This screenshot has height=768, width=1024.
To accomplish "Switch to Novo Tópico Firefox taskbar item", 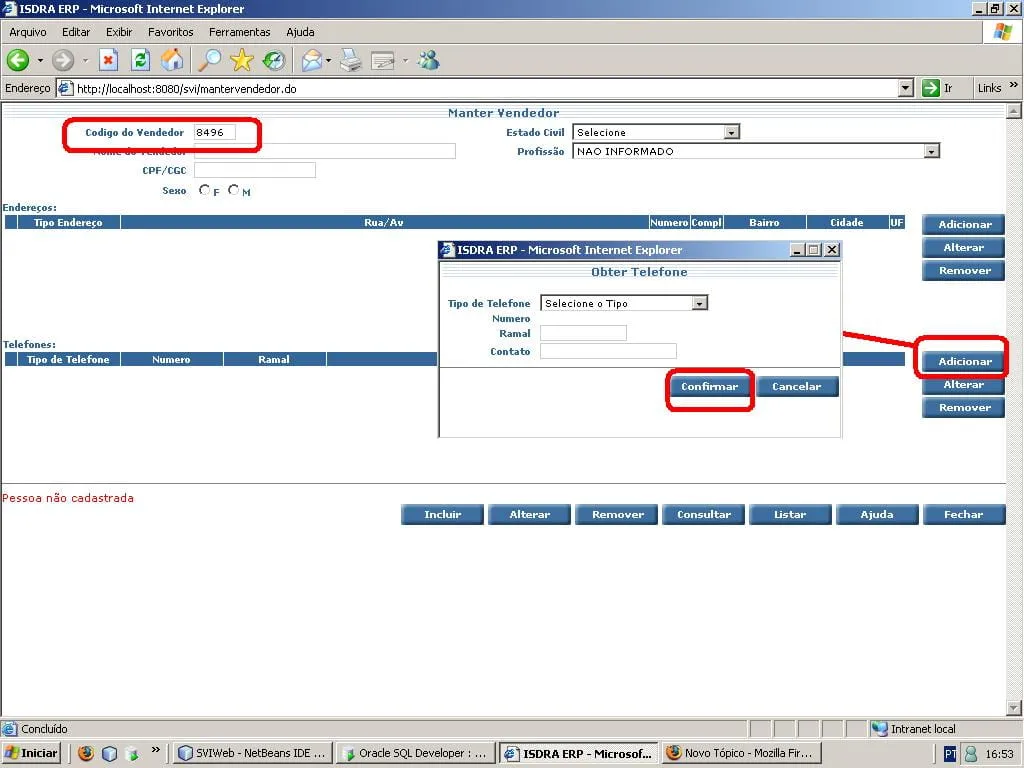I will tap(741, 753).
